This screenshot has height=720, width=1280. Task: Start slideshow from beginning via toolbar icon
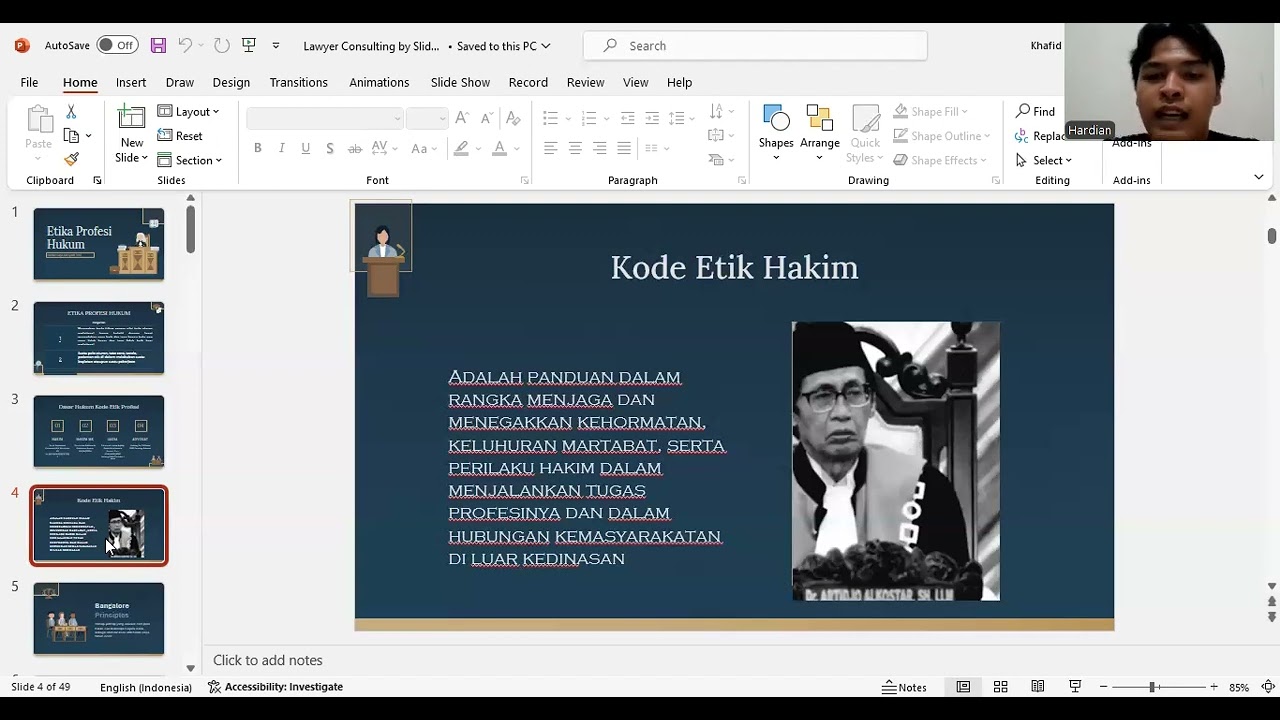coord(249,46)
